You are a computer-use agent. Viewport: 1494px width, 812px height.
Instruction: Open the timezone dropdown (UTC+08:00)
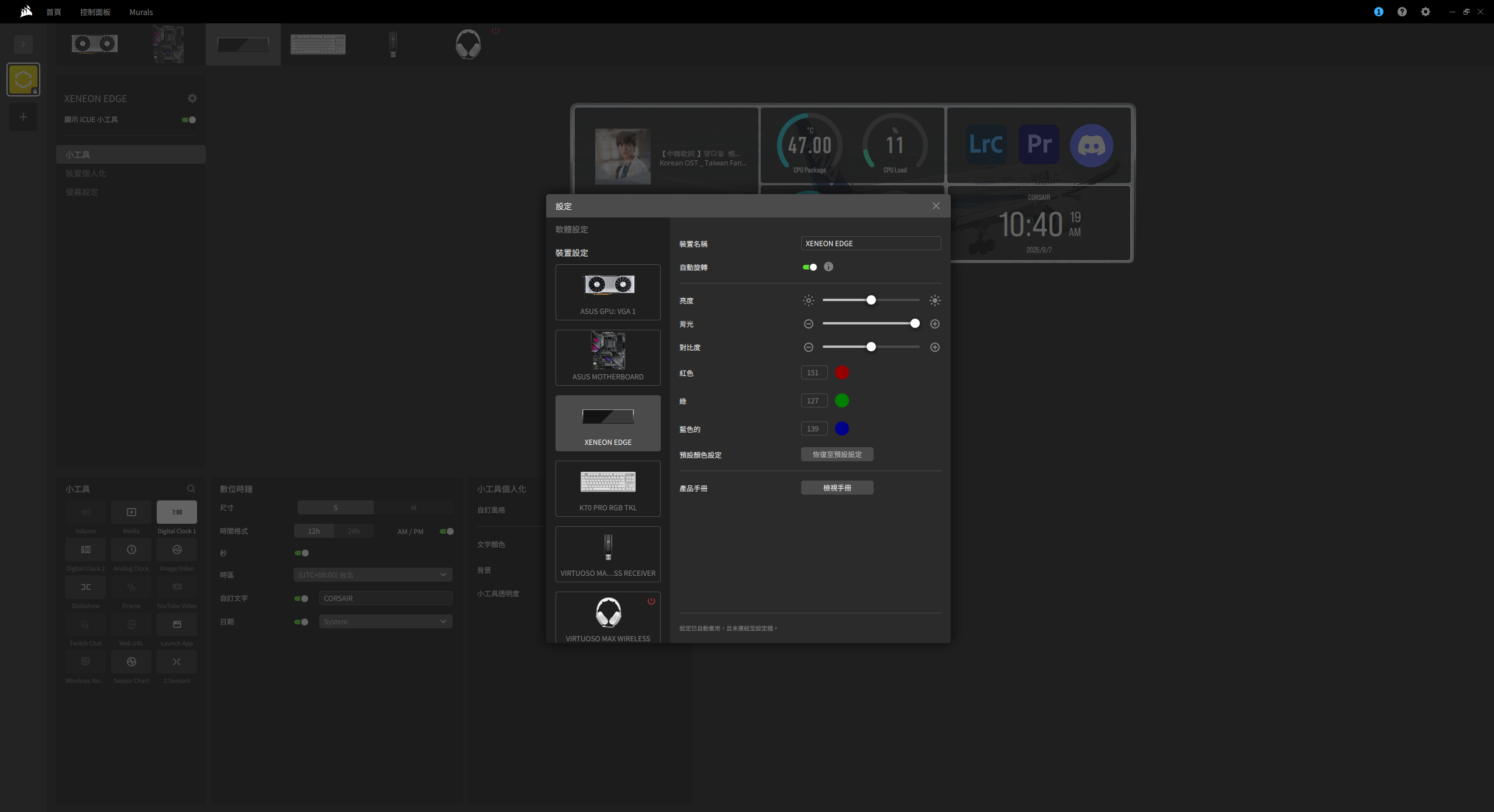pos(372,575)
